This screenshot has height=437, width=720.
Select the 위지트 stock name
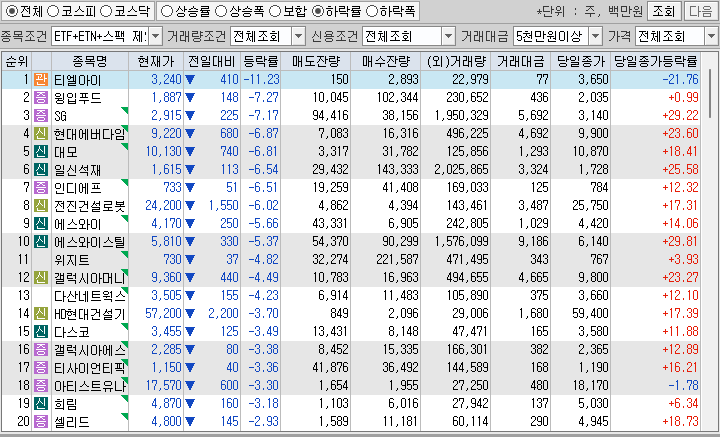click(x=72, y=260)
